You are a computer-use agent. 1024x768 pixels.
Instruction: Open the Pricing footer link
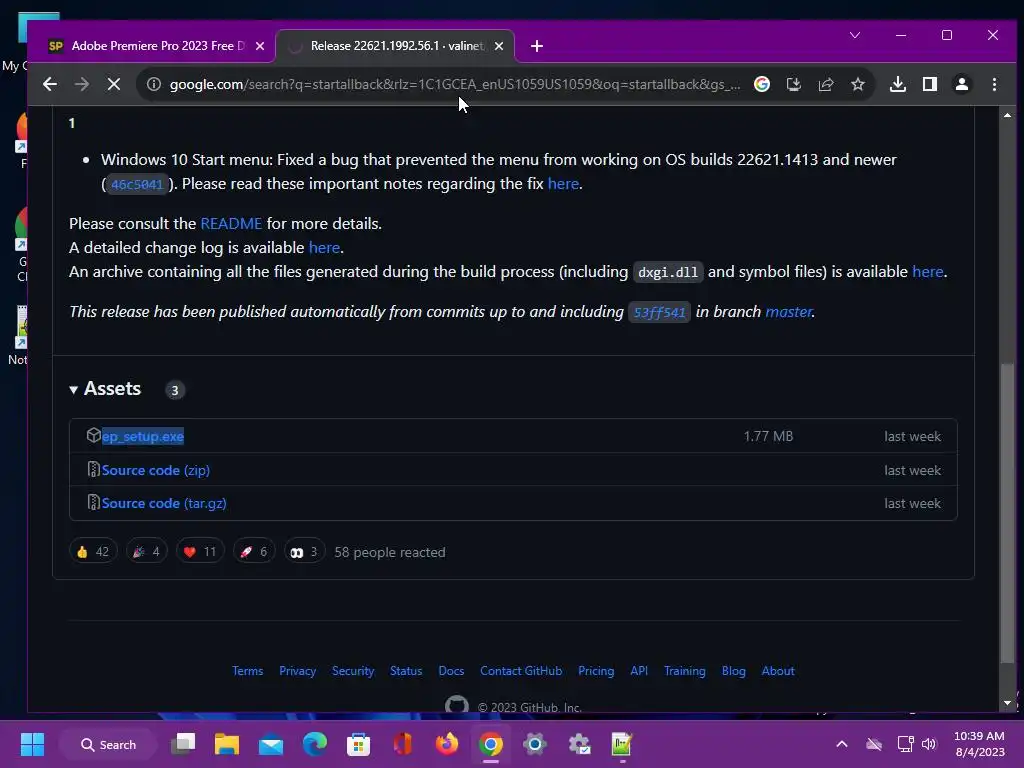pyautogui.click(x=596, y=671)
